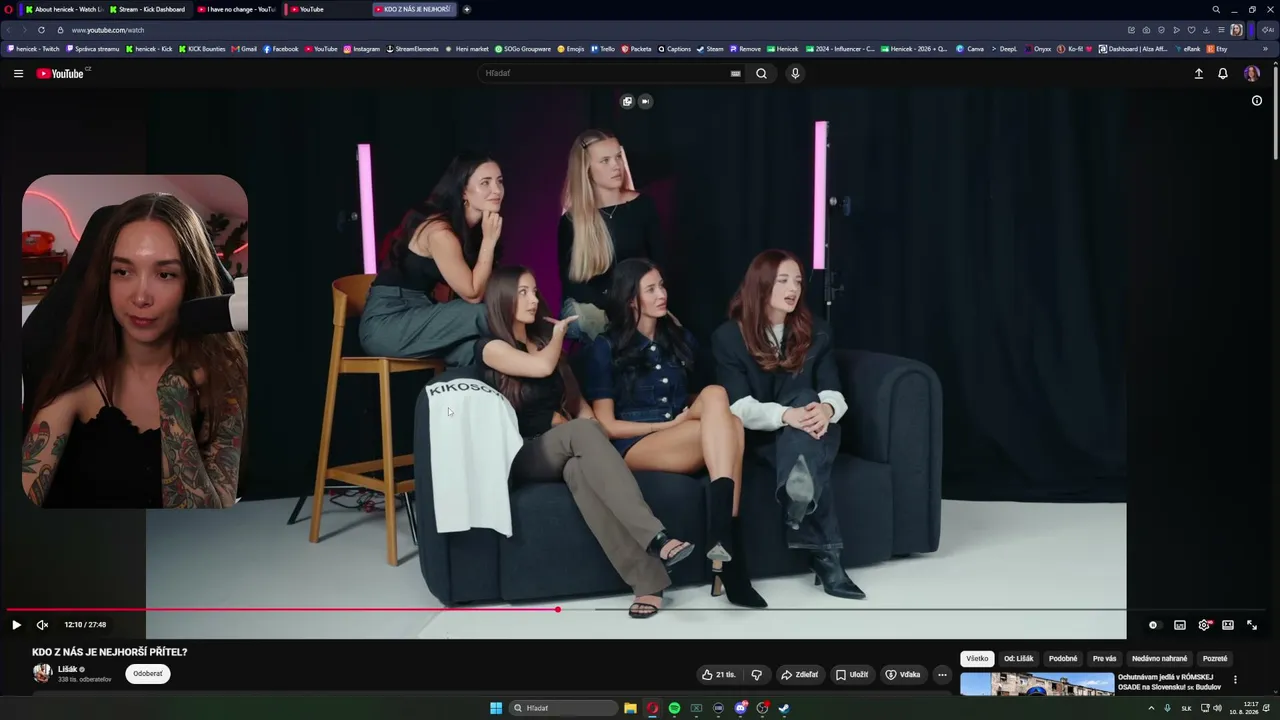Image resolution: width=1280 pixels, height=720 pixels.
Task: Show hidden system tray icons
Action: tap(1151, 708)
